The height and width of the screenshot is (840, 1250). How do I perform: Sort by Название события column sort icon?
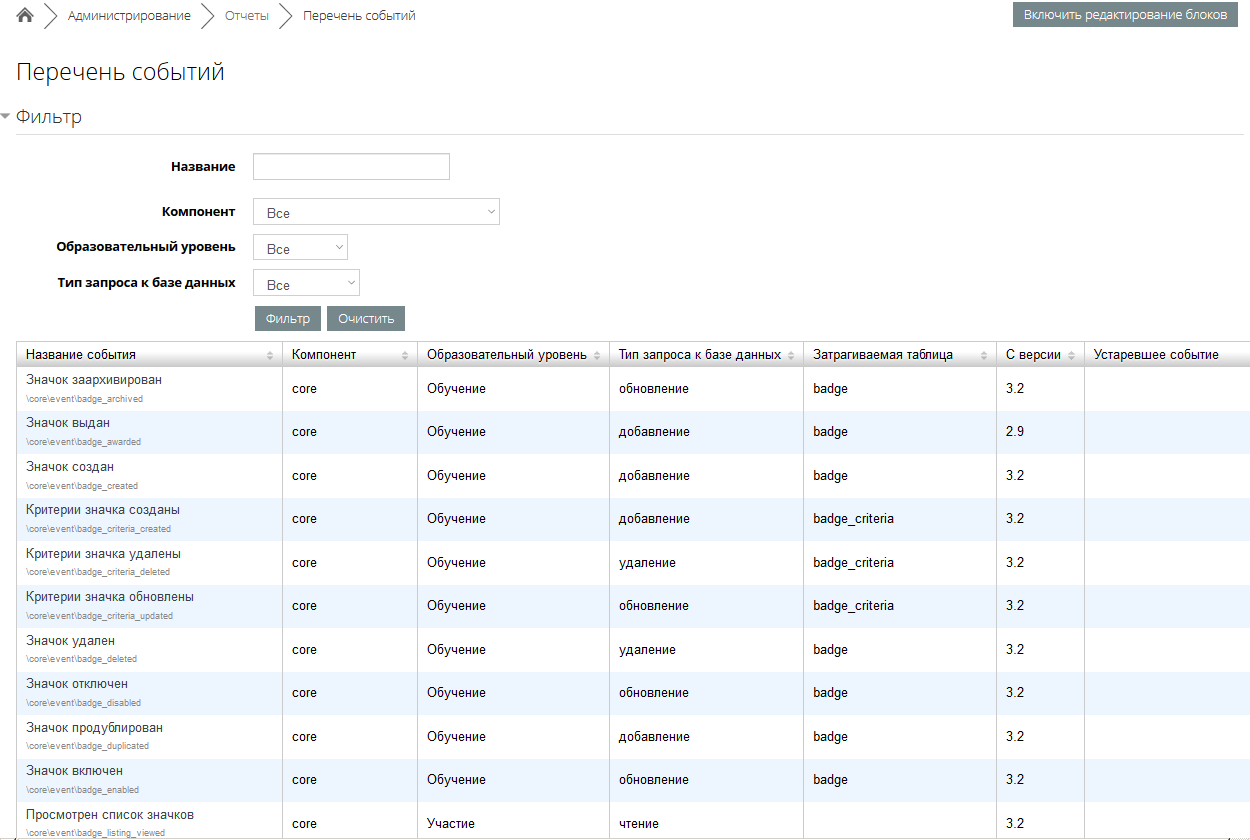[x=270, y=356]
